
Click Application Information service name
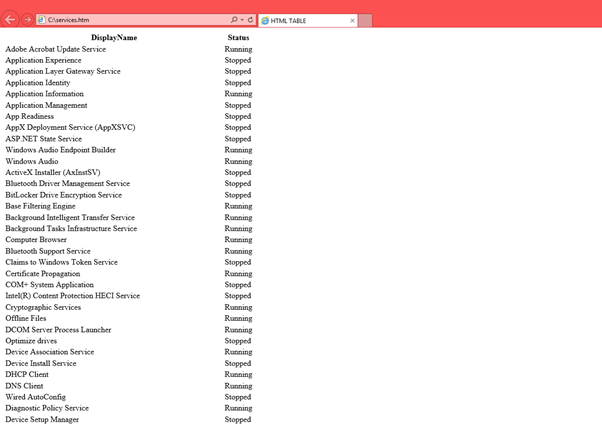(45, 94)
